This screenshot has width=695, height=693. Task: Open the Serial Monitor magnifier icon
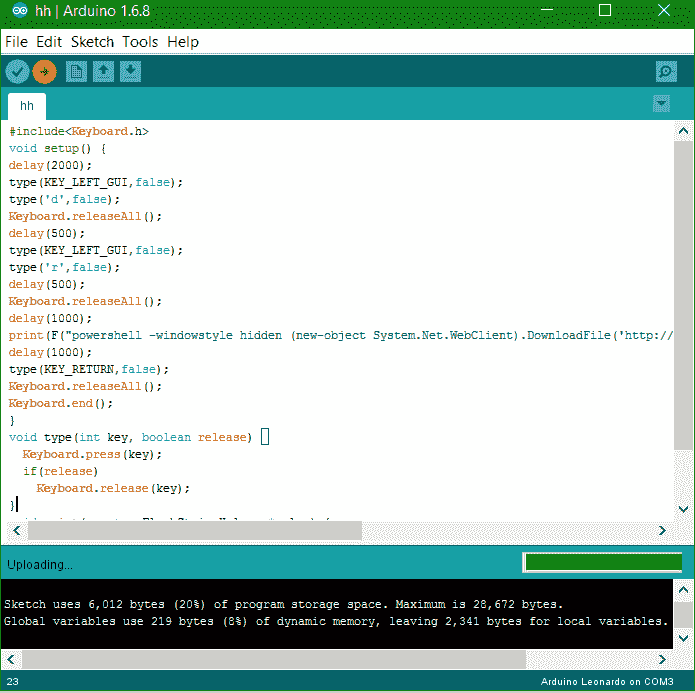tap(666, 71)
